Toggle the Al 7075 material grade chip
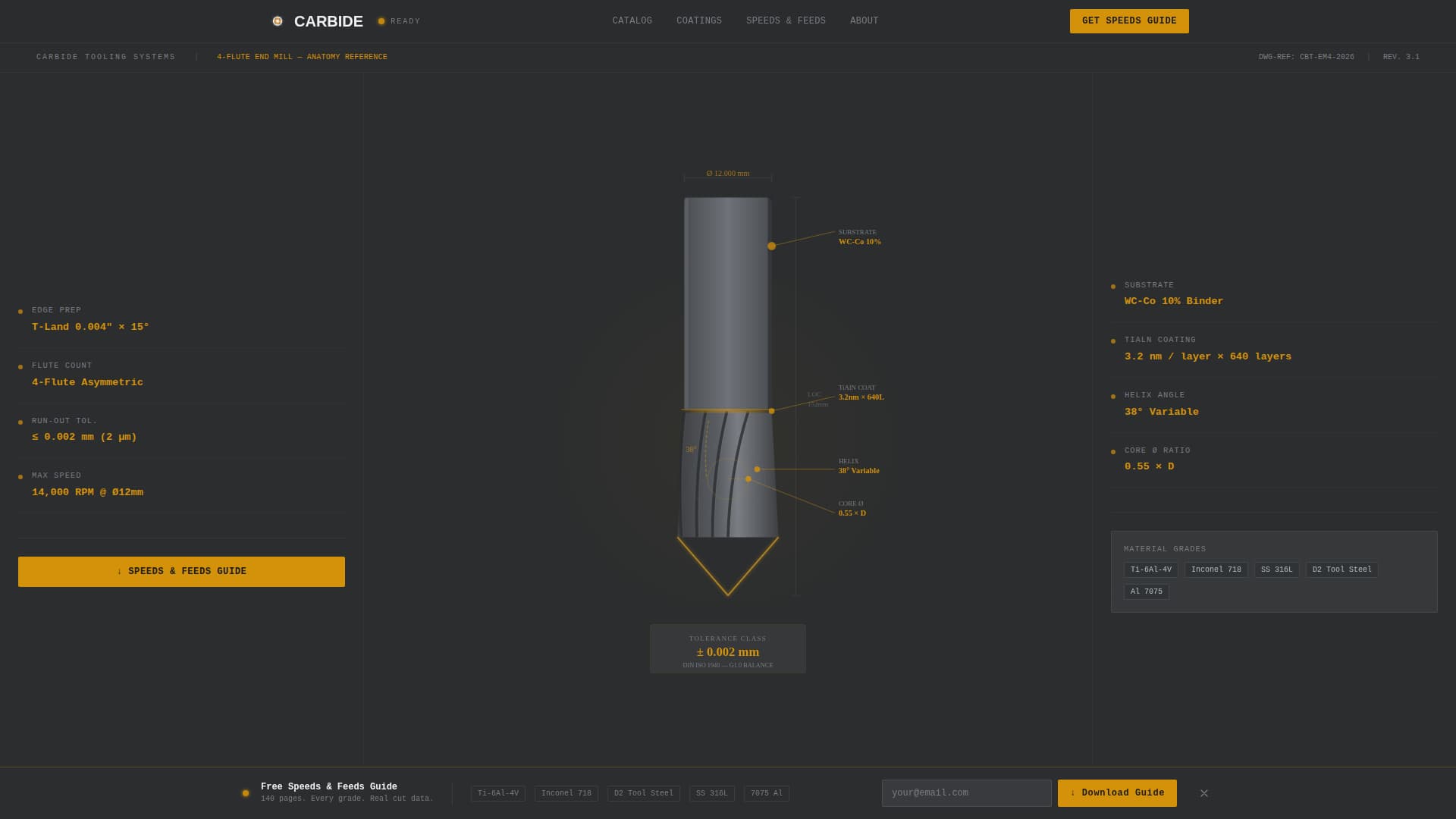This screenshot has width=1456, height=819. [1146, 591]
